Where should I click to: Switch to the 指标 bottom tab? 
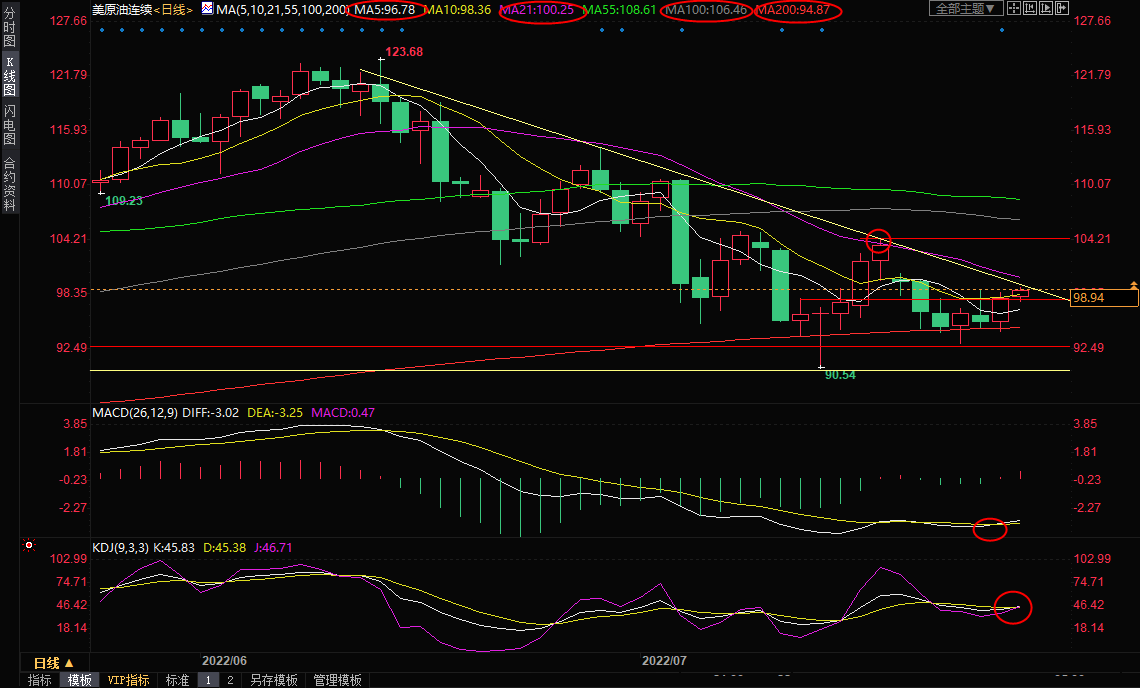pos(40,680)
